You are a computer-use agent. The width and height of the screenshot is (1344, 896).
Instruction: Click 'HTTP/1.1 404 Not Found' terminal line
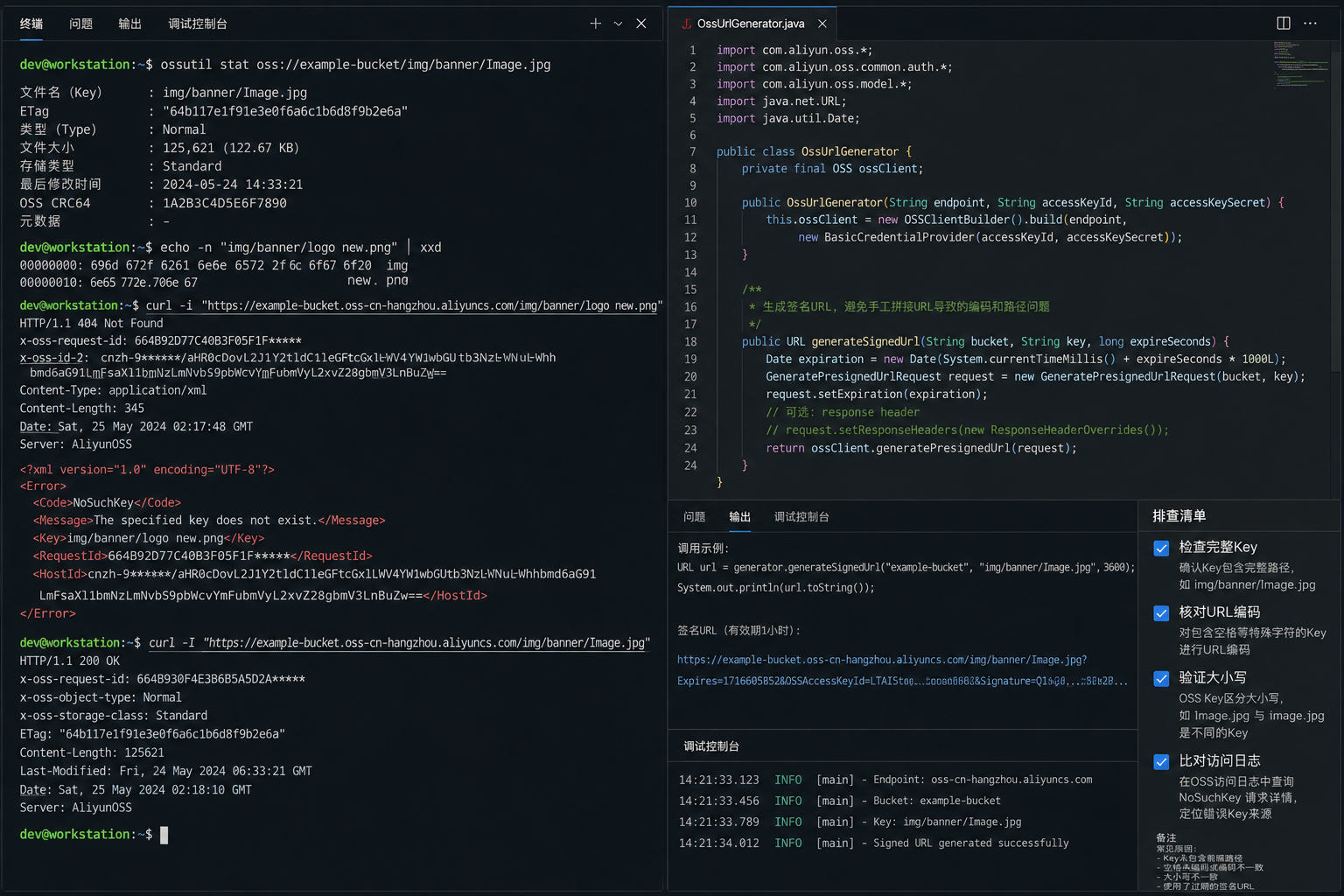coord(91,323)
